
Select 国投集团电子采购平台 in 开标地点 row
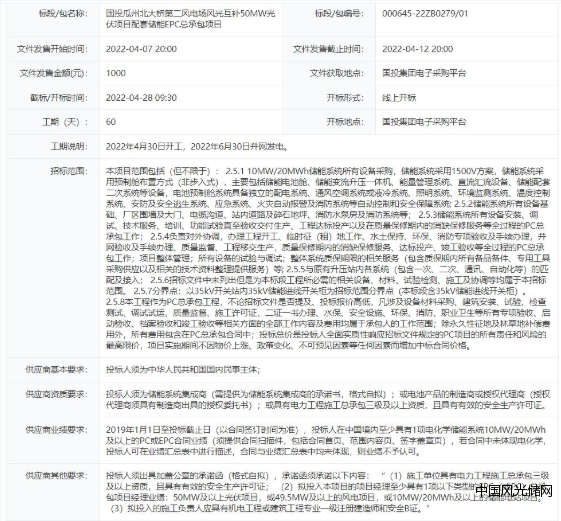point(424,122)
